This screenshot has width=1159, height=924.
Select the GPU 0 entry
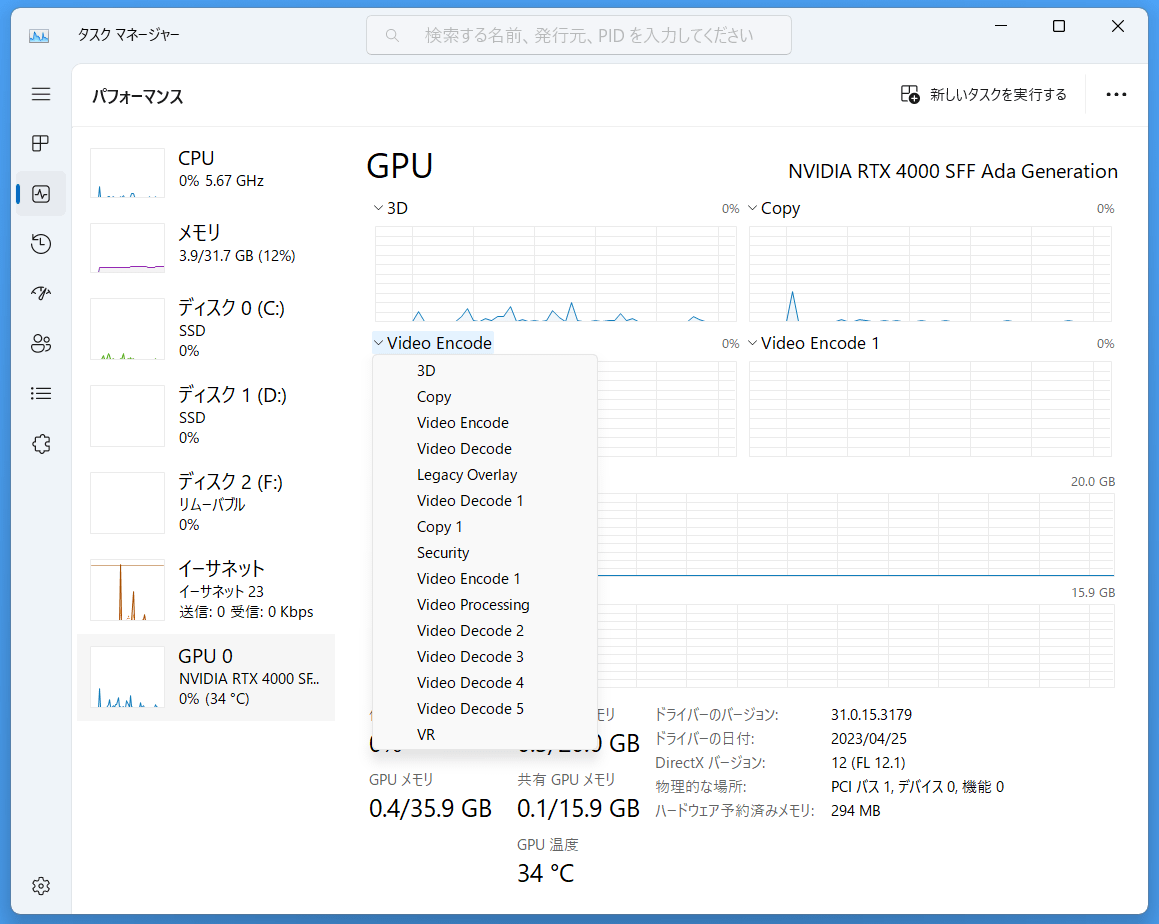(x=205, y=677)
